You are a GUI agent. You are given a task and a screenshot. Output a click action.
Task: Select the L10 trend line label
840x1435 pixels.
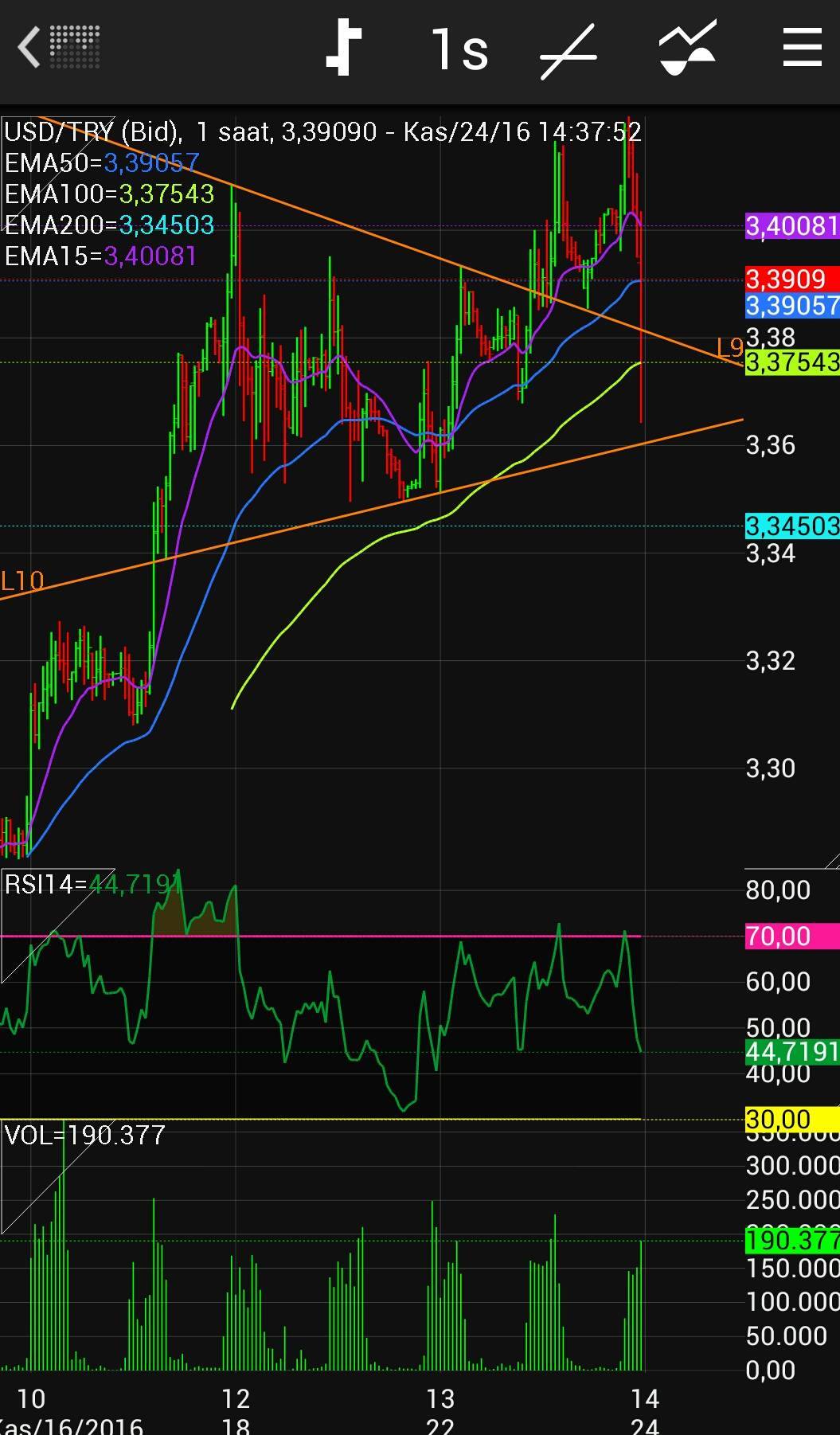tap(22, 581)
